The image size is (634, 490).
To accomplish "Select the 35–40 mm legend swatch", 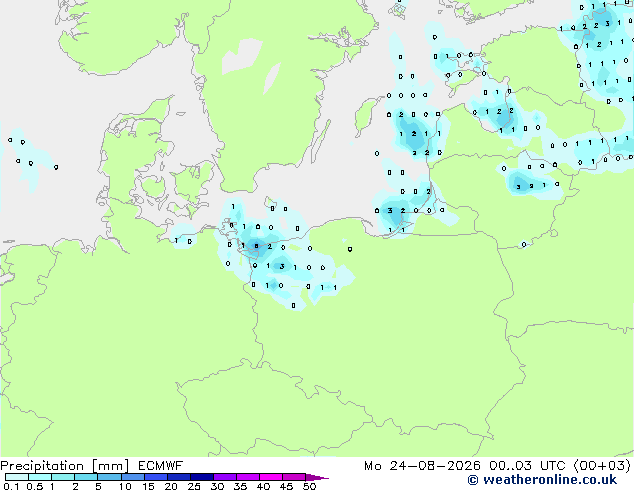I will tap(248, 477).
